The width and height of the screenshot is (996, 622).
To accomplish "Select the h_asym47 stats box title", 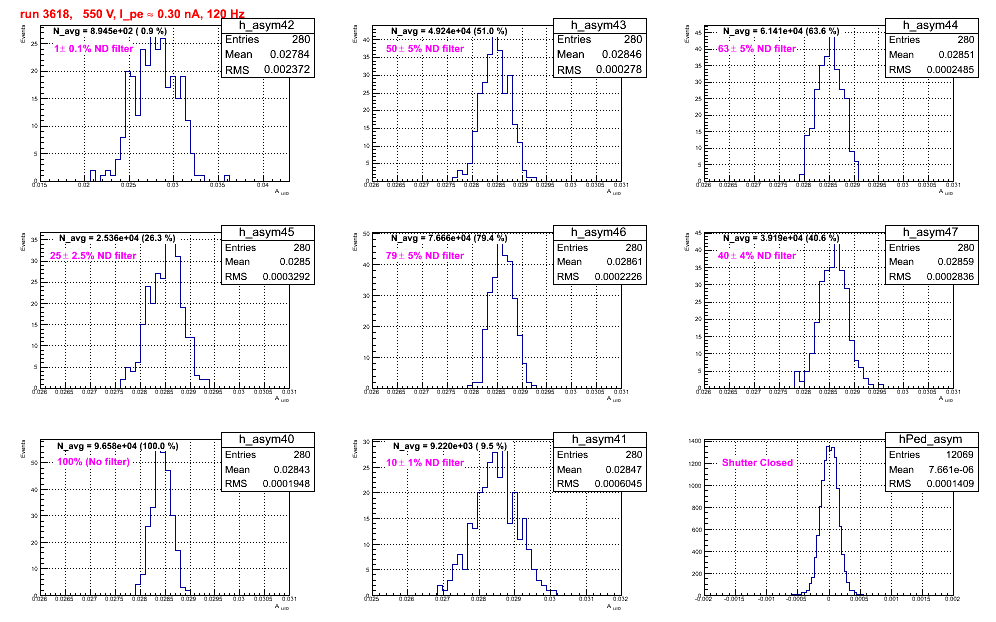I will point(931,232).
